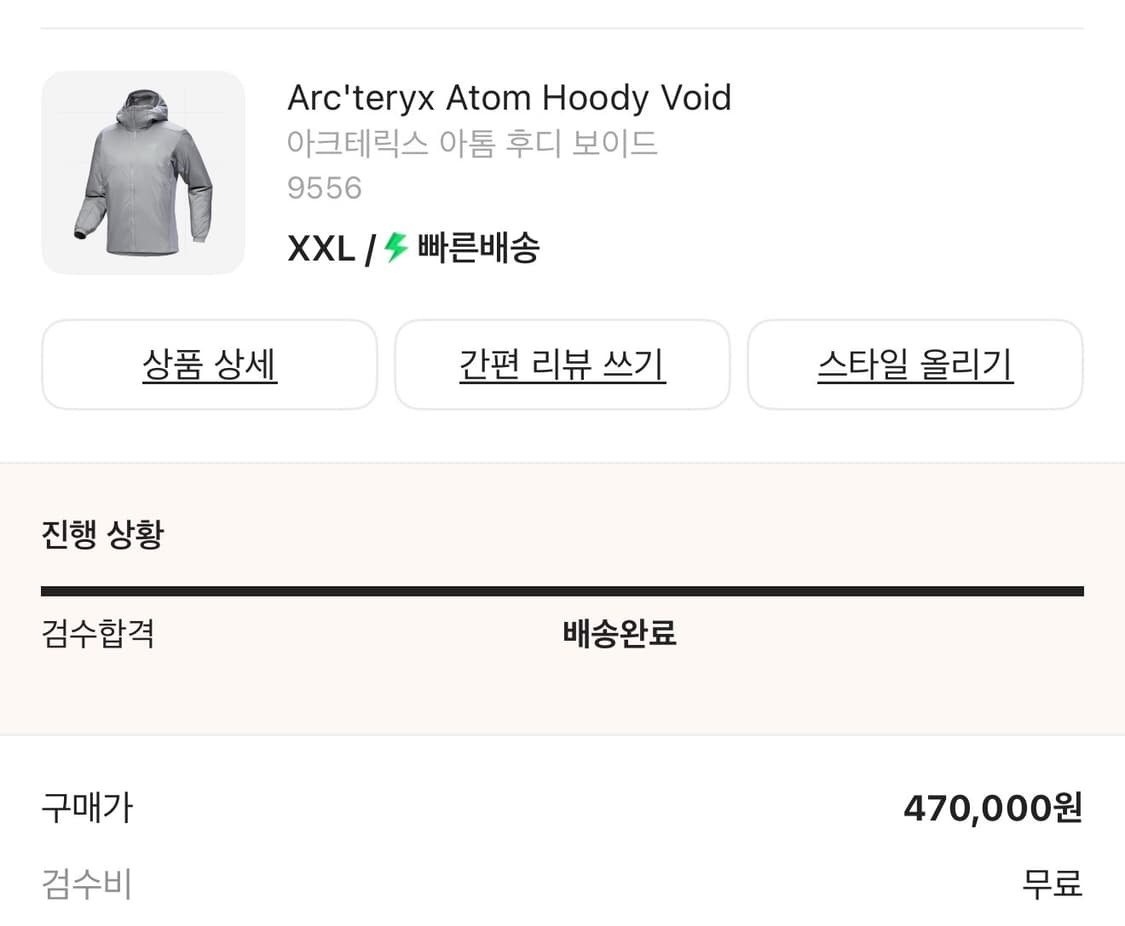Click the green lightning fast-delivery icon
Screen dimensions: 1125x926
click(x=394, y=247)
